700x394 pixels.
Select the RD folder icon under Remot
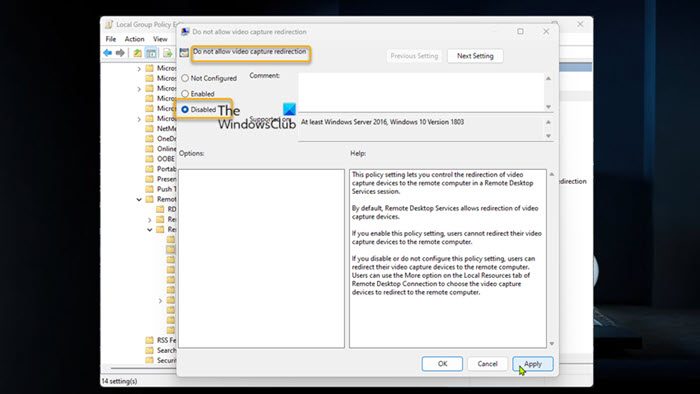[x=160, y=209]
